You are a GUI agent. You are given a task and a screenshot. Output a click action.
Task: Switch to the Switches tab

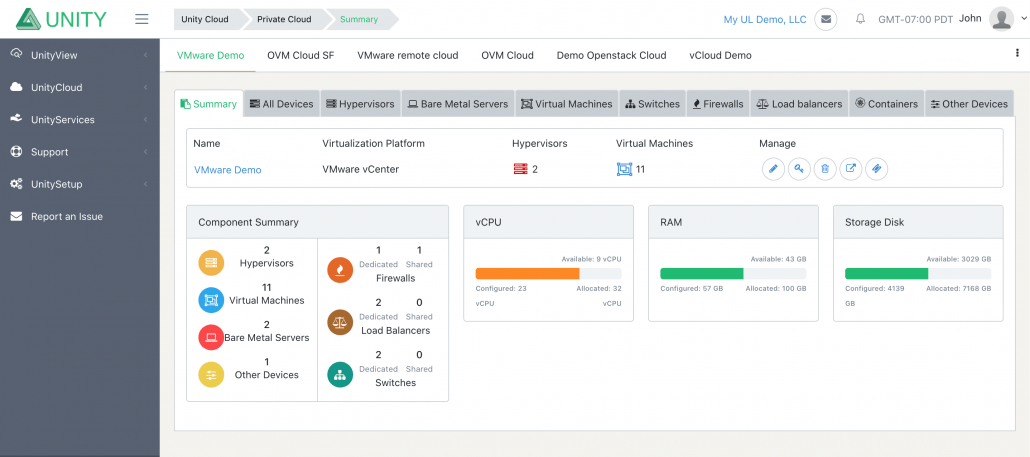(x=652, y=104)
